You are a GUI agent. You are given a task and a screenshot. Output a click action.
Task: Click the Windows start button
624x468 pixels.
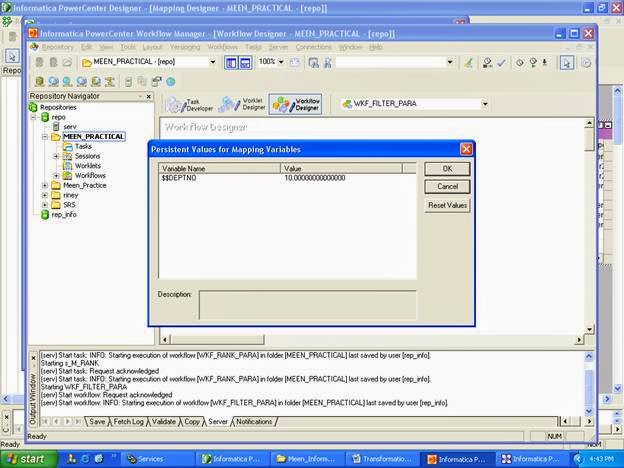29,459
